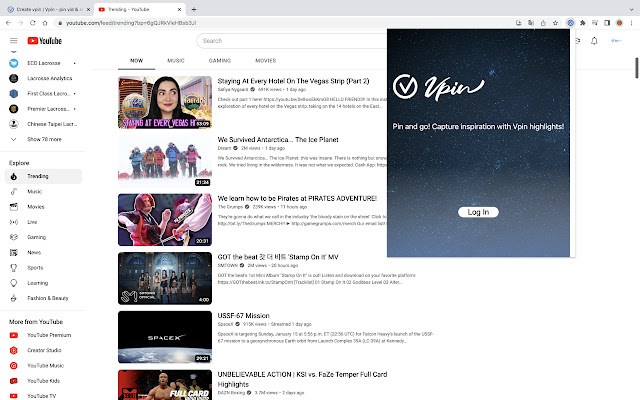The height and width of the screenshot is (400, 640).
Task: Open the browser home page icon
Action: (45, 23)
